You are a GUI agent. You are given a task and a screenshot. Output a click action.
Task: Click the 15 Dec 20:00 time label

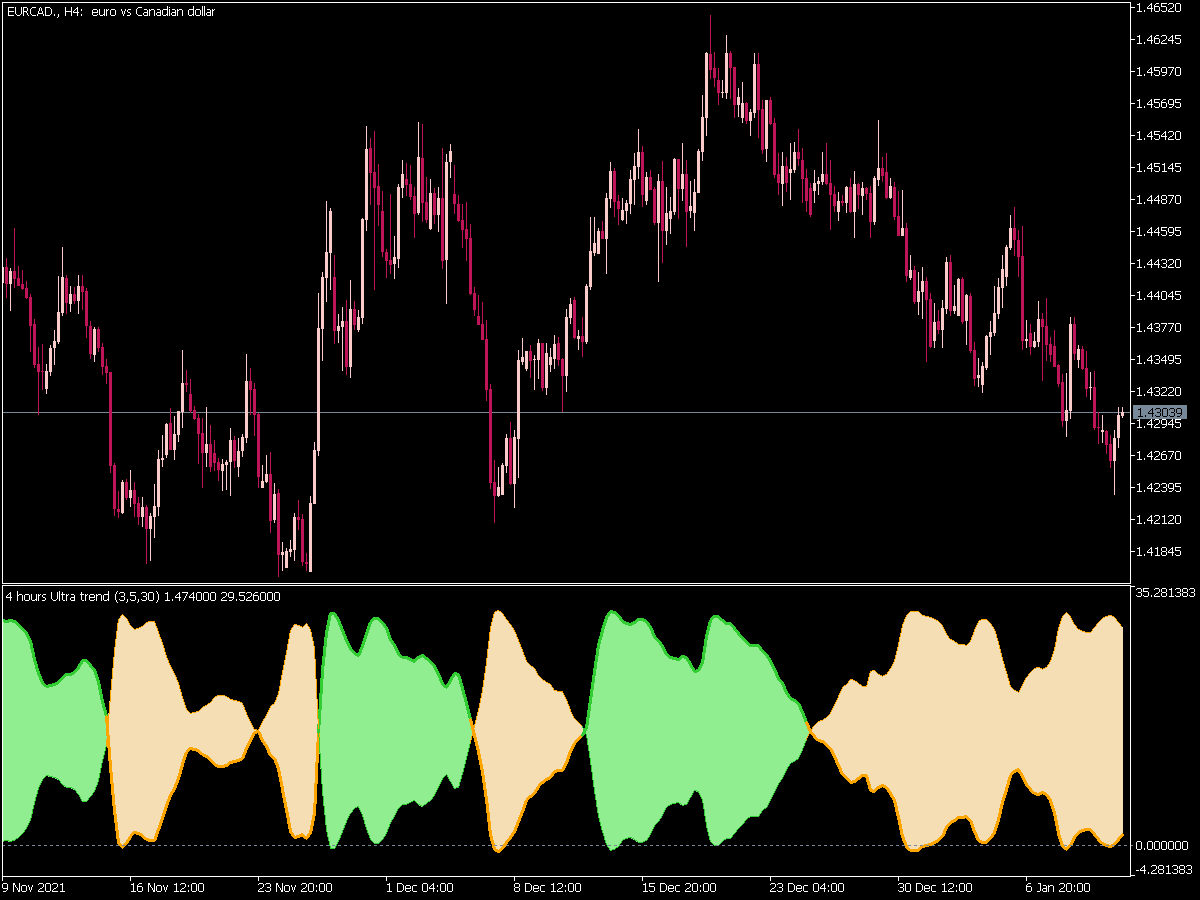pyautogui.click(x=678, y=887)
